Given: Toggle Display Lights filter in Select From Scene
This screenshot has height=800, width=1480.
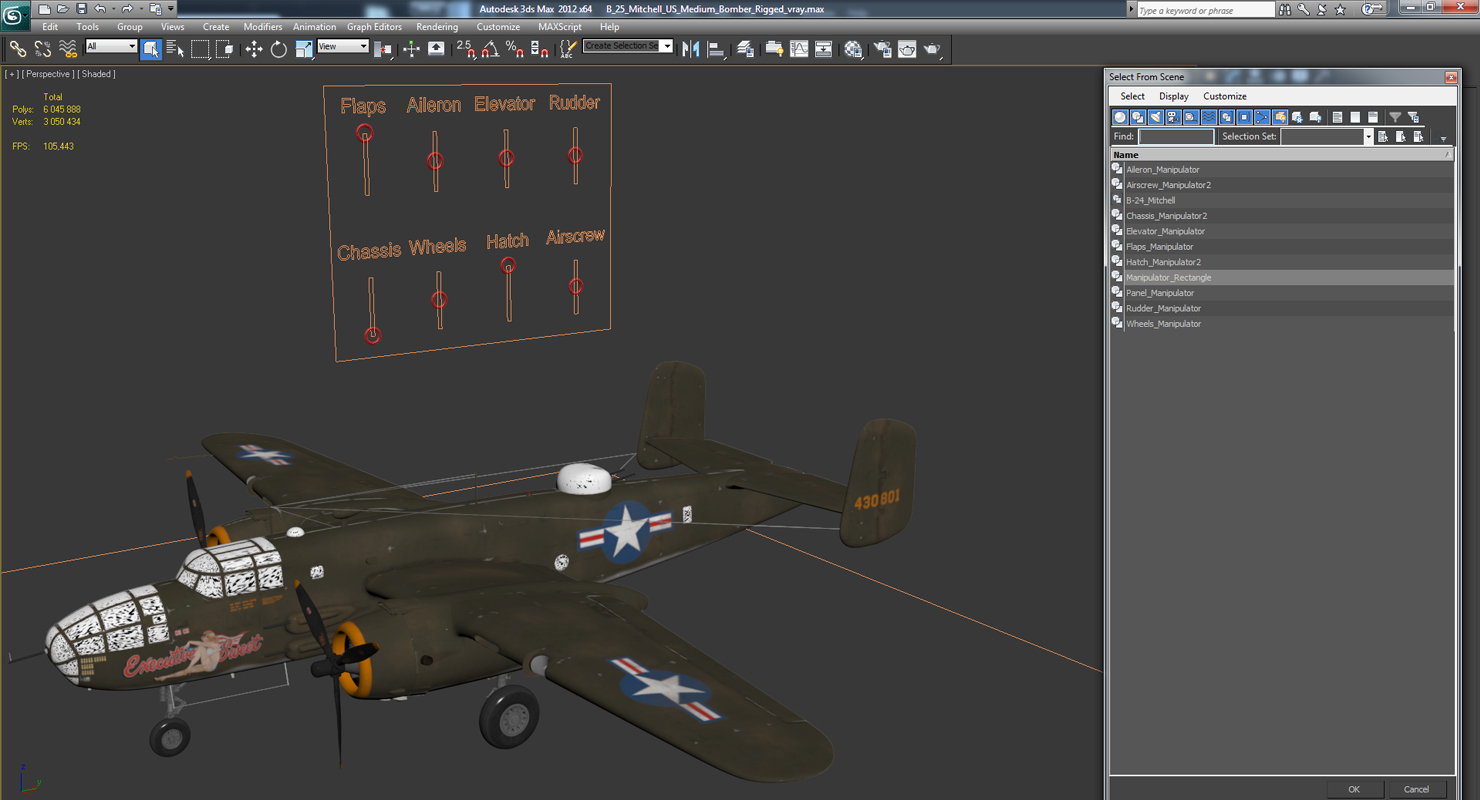Looking at the screenshot, I should pyautogui.click(x=1155, y=117).
